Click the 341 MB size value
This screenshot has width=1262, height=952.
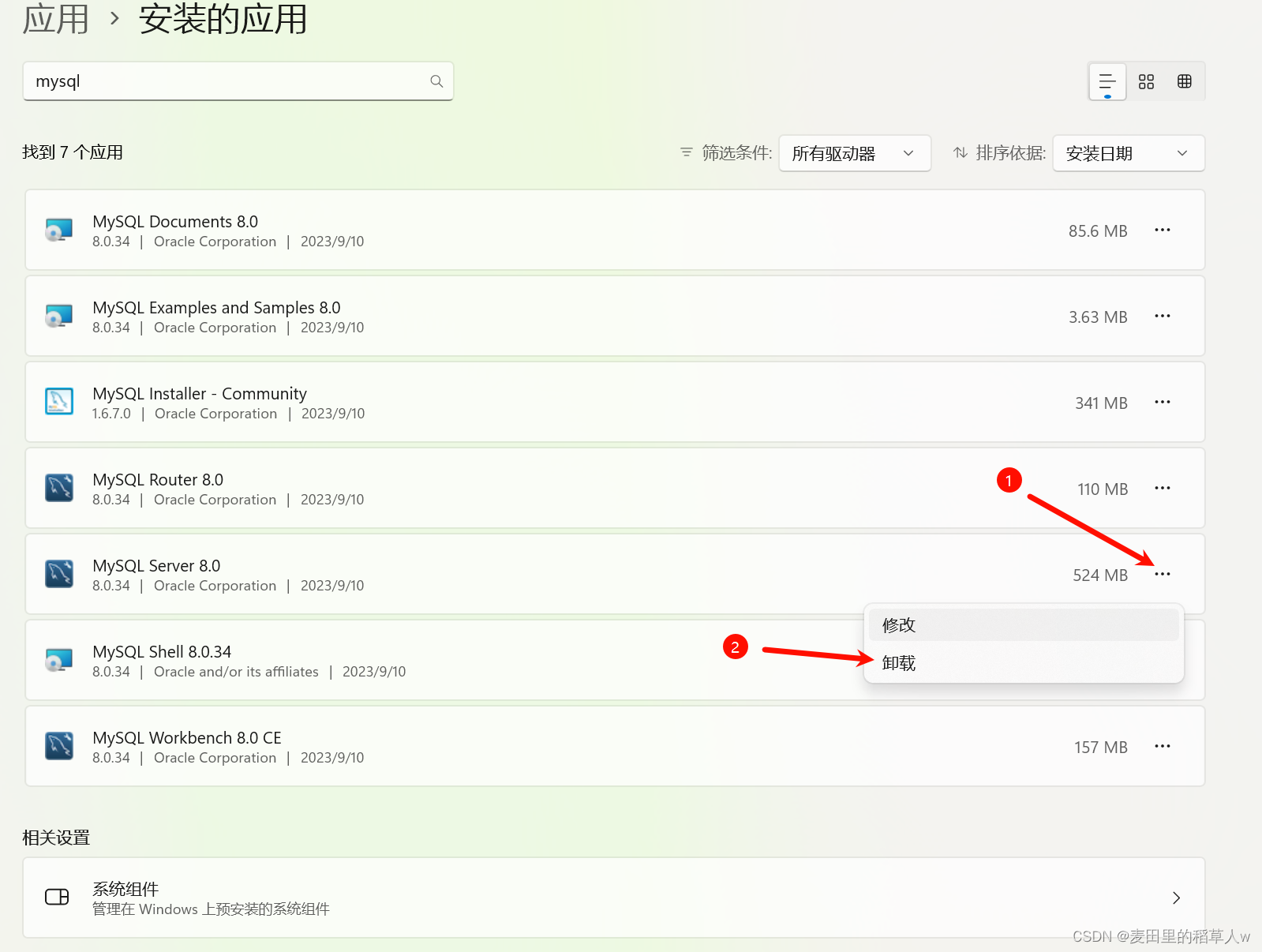[x=1101, y=403]
